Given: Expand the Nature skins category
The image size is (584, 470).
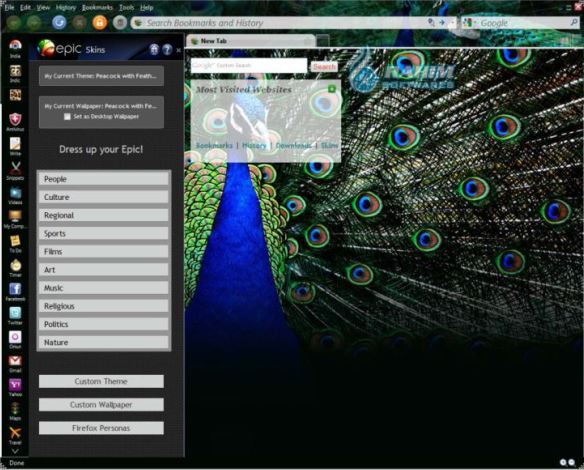Looking at the screenshot, I should tap(104, 342).
